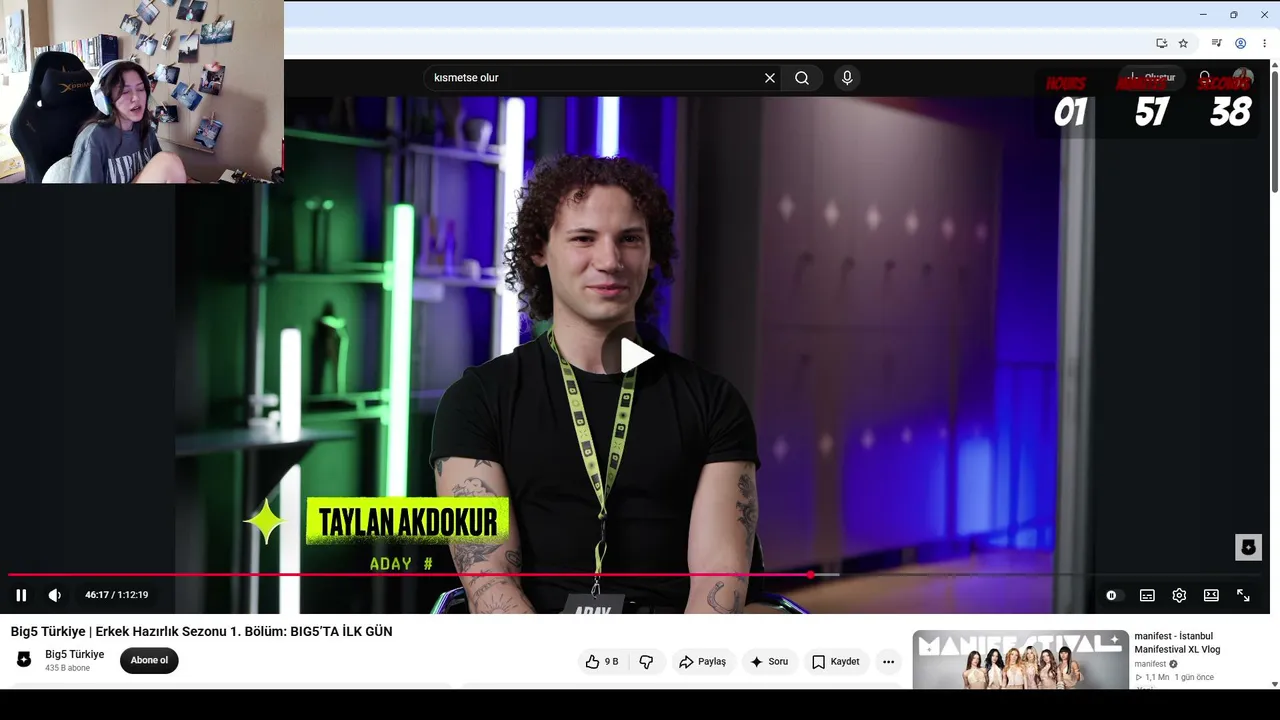Subscribe with the 'Abone ol' button
This screenshot has height=720, width=1280.
pyautogui.click(x=149, y=660)
